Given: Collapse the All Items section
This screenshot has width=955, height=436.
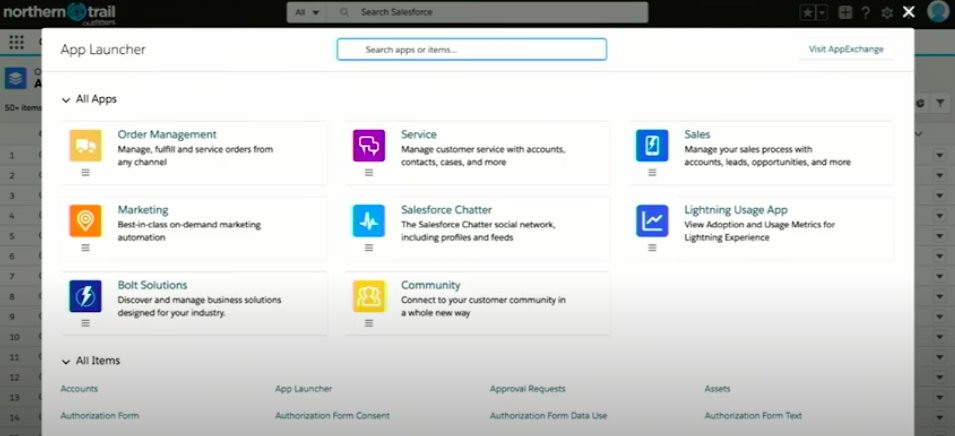Looking at the screenshot, I should [x=66, y=362].
